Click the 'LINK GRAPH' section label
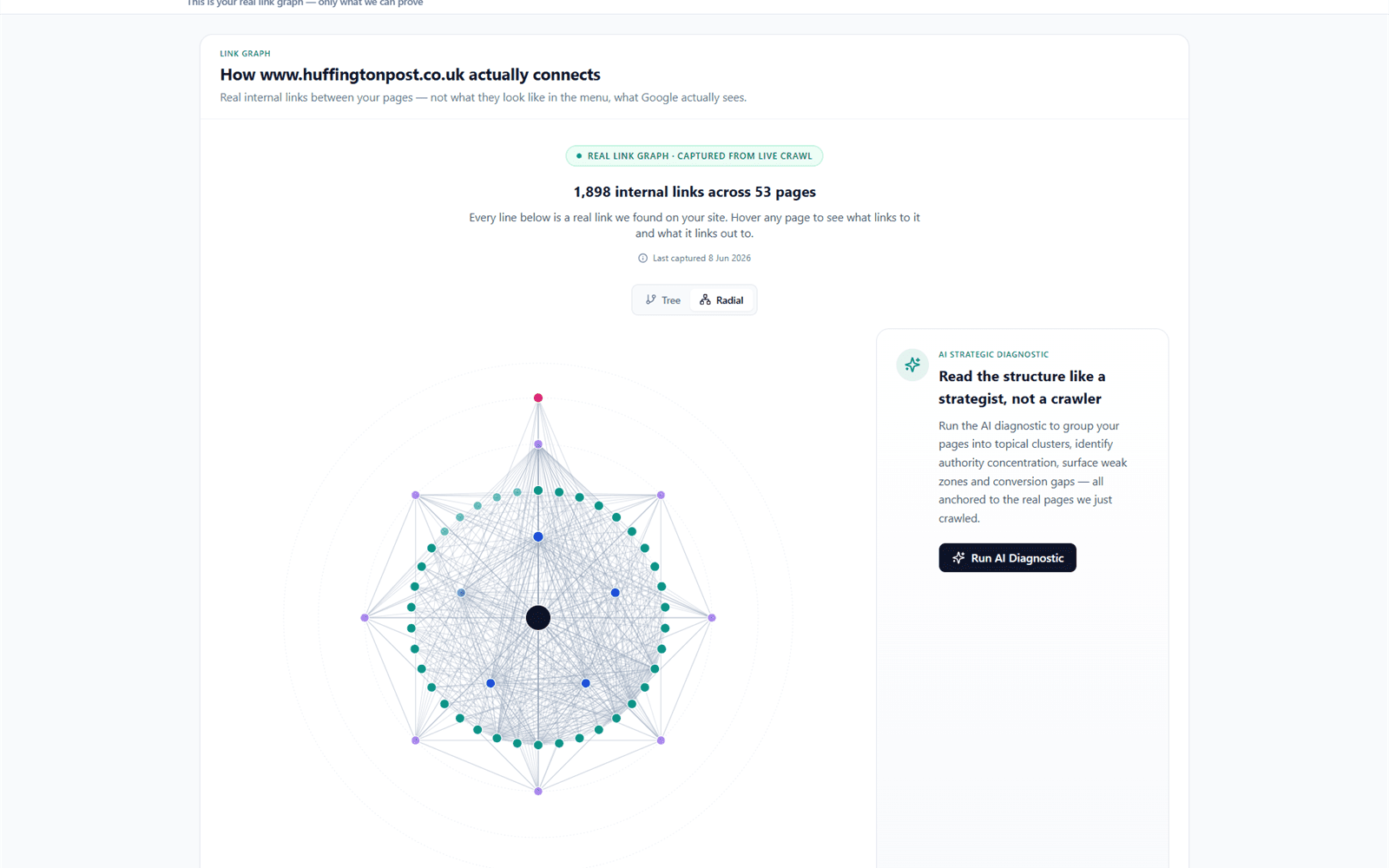 coord(245,54)
